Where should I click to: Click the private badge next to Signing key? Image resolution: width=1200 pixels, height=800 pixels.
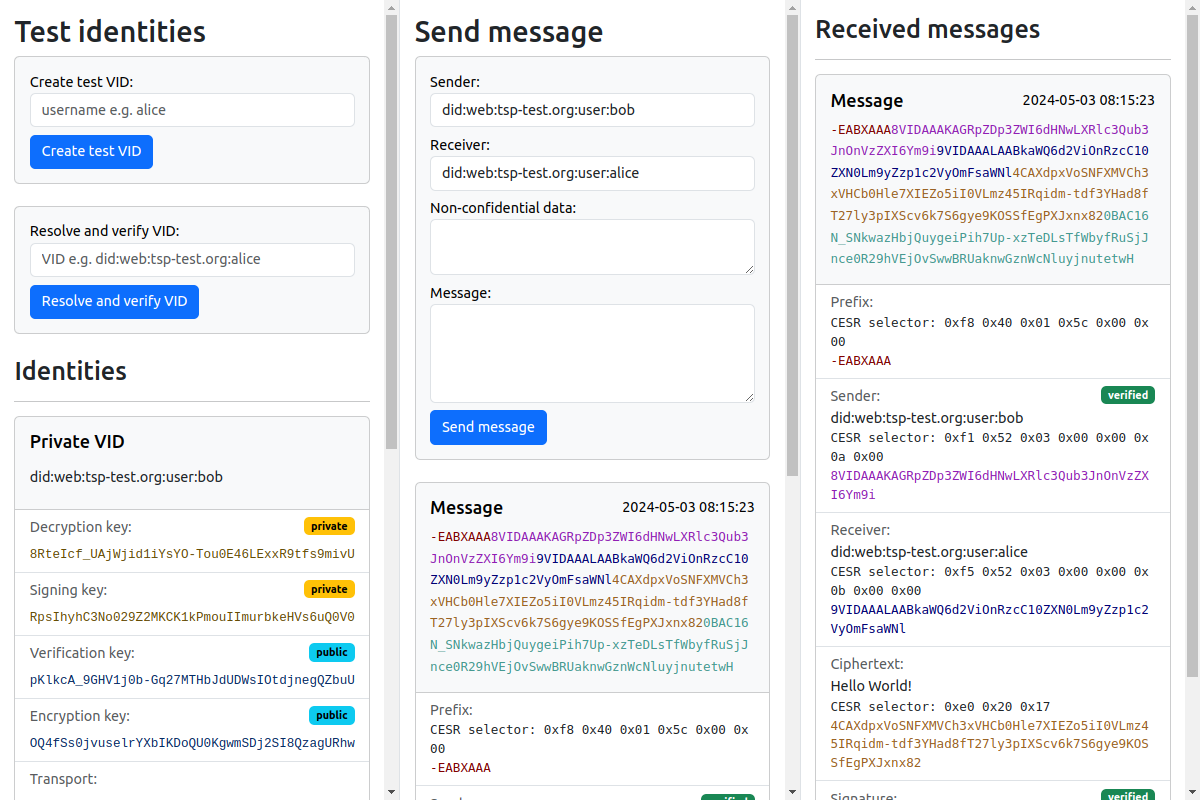pos(329,588)
